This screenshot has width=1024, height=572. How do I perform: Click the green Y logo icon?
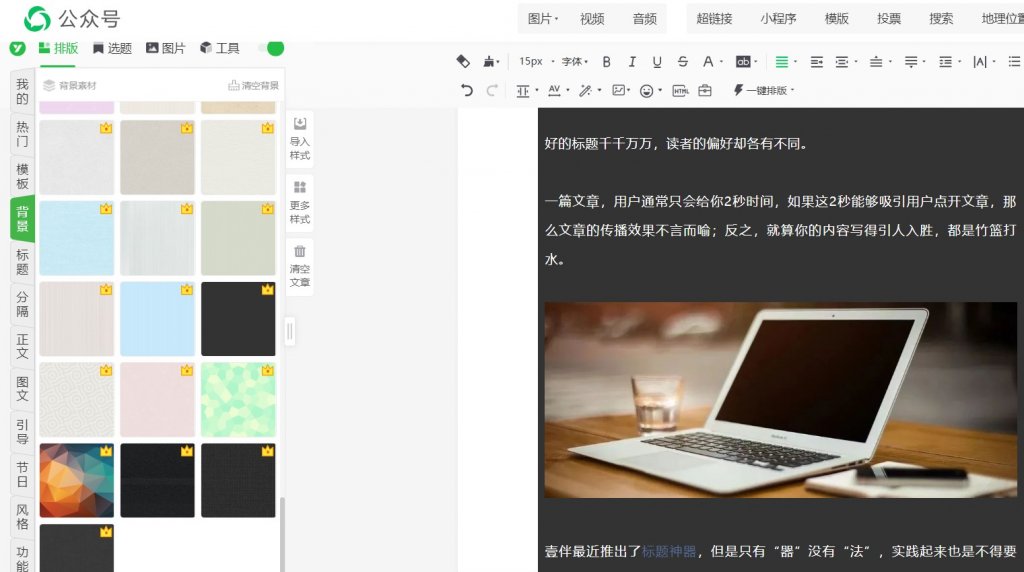pyautogui.click(x=18, y=48)
